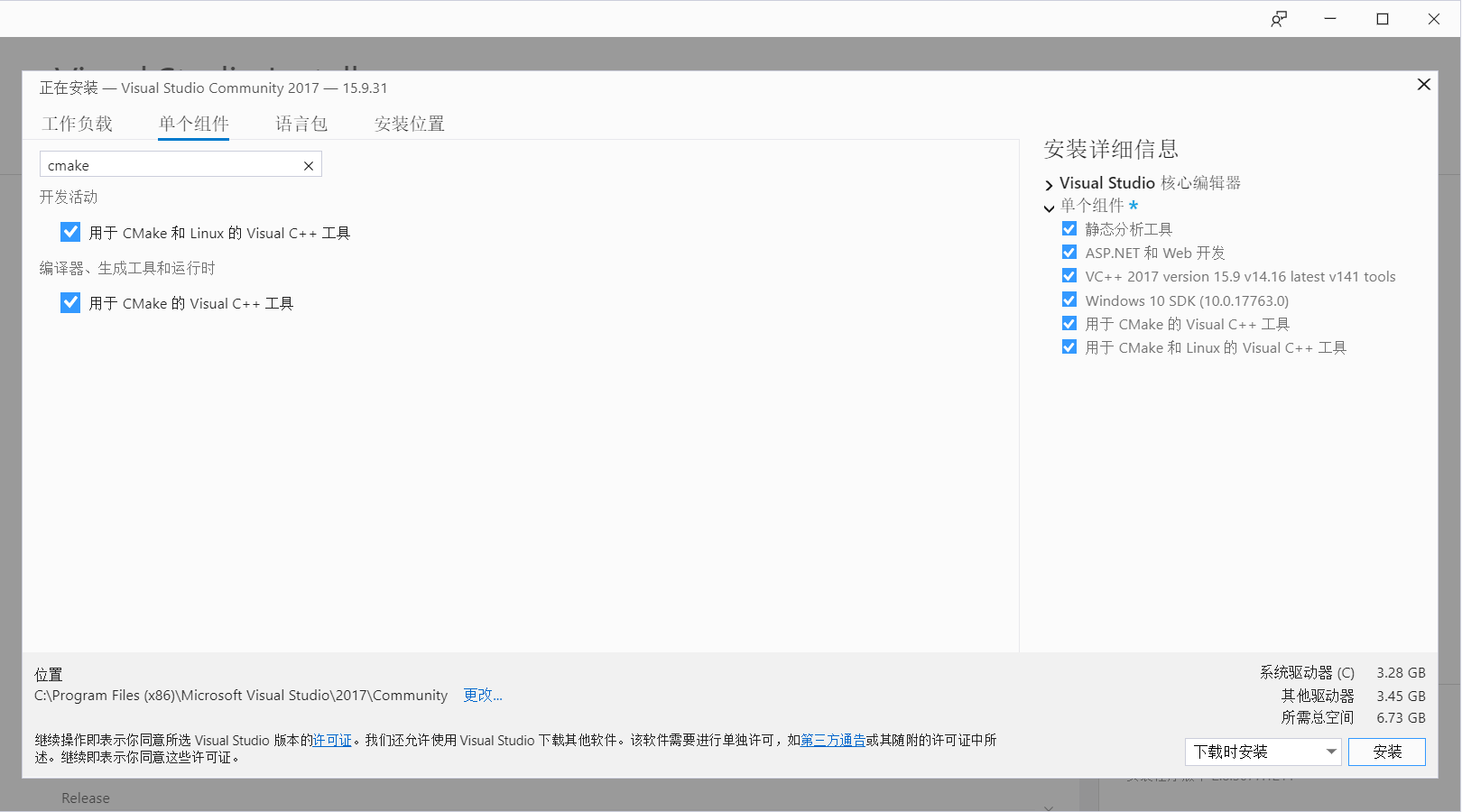Click the 更改... location link

pos(483,695)
